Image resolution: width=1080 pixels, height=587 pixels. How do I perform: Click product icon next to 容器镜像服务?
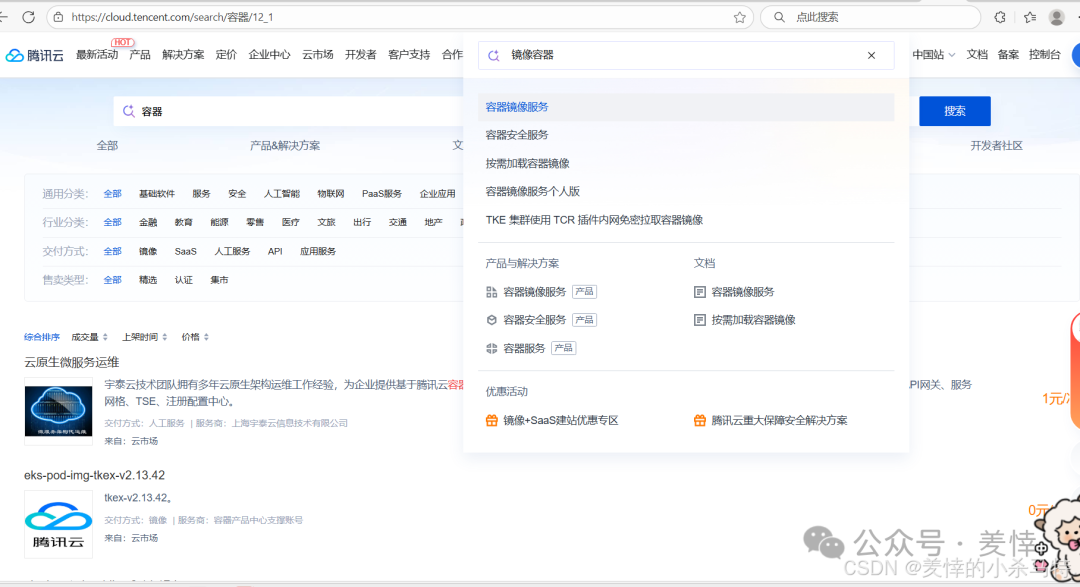pyautogui.click(x=491, y=292)
